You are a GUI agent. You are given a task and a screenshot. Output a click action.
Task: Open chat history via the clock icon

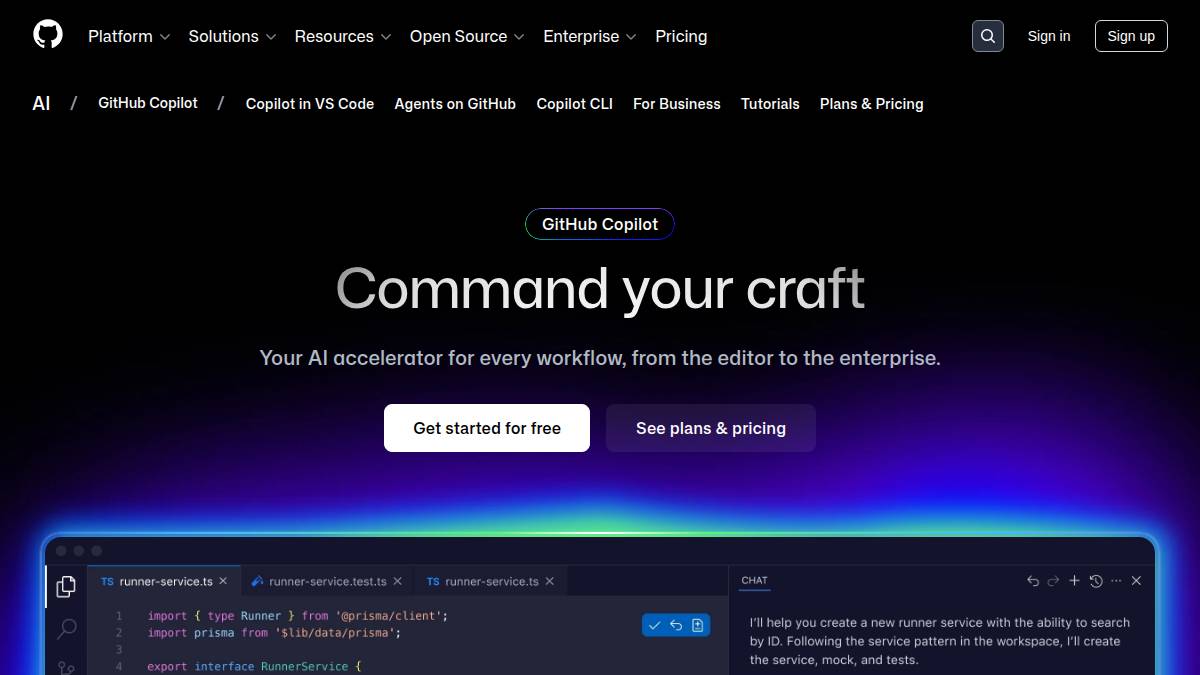(1095, 581)
